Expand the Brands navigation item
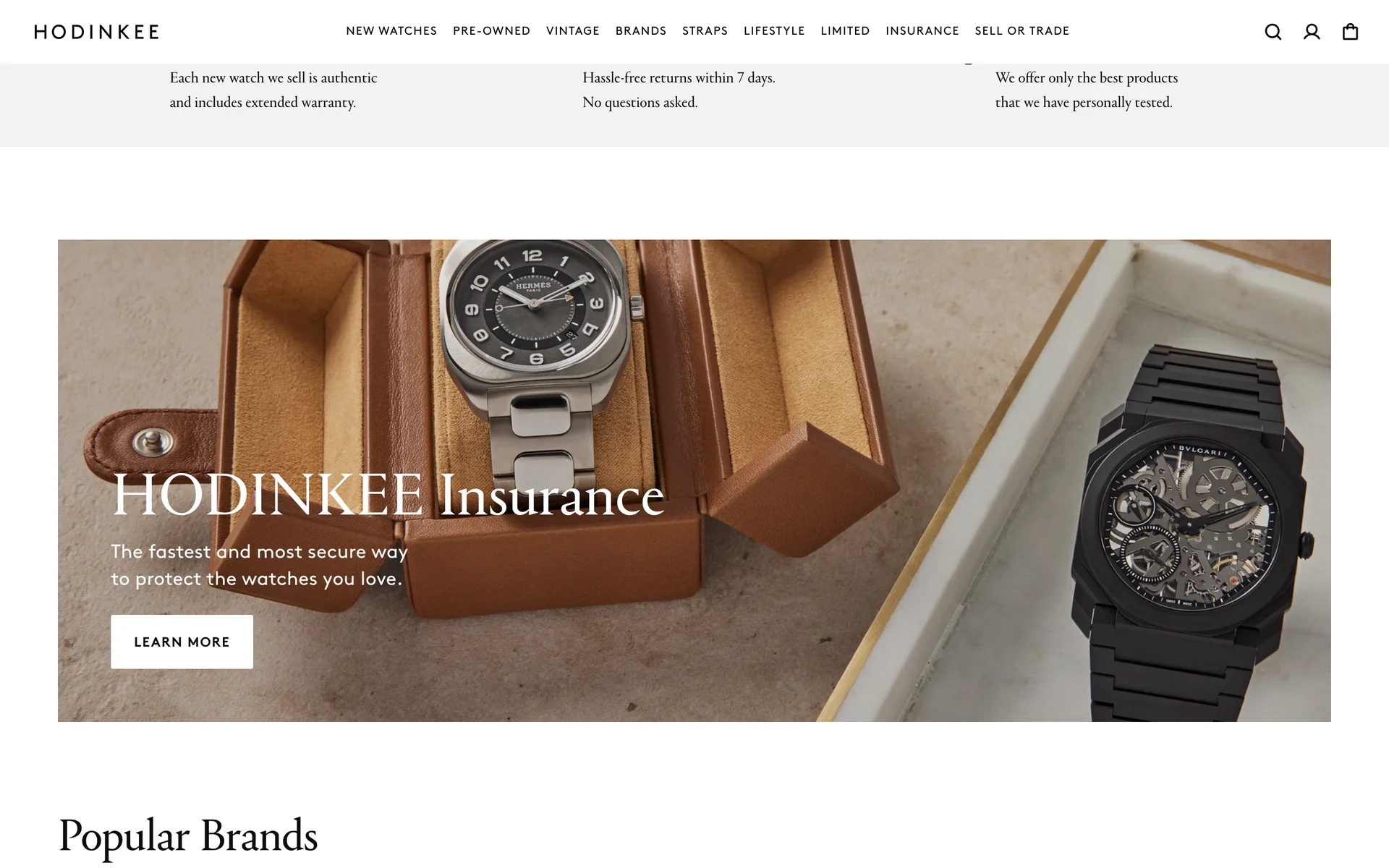 click(641, 31)
